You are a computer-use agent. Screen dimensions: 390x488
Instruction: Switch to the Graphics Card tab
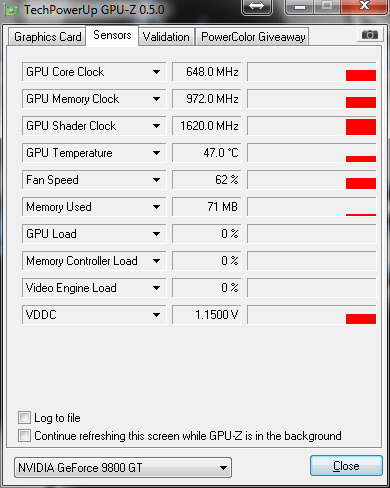pyautogui.click(x=47, y=37)
